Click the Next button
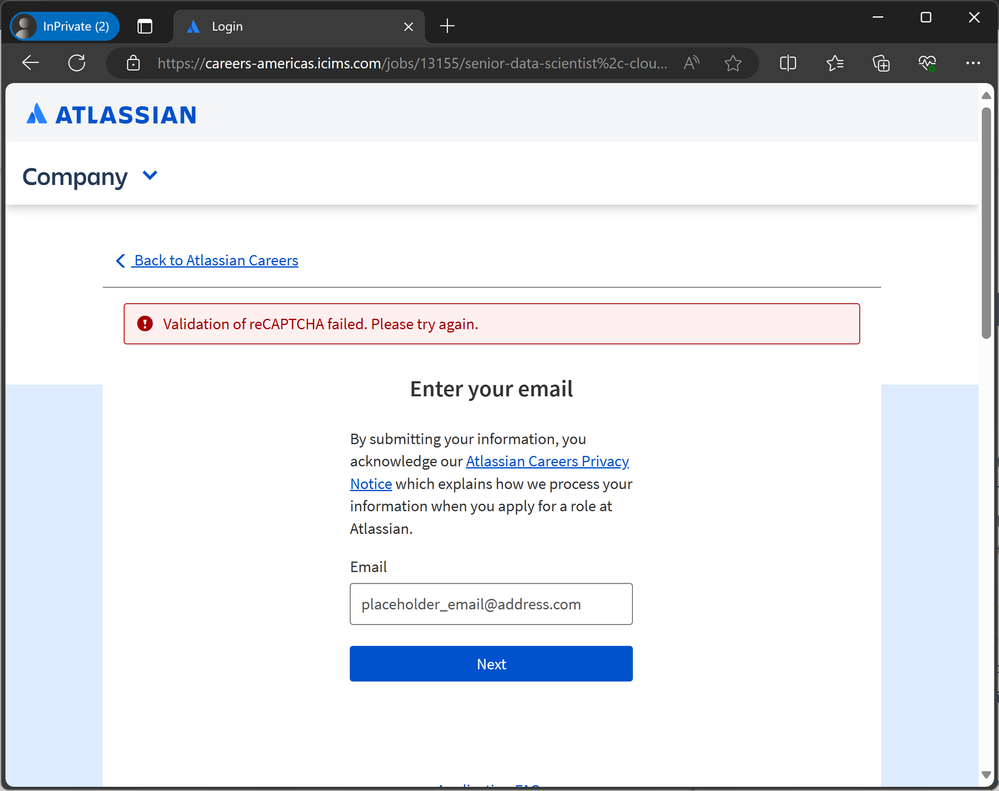 coord(491,664)
